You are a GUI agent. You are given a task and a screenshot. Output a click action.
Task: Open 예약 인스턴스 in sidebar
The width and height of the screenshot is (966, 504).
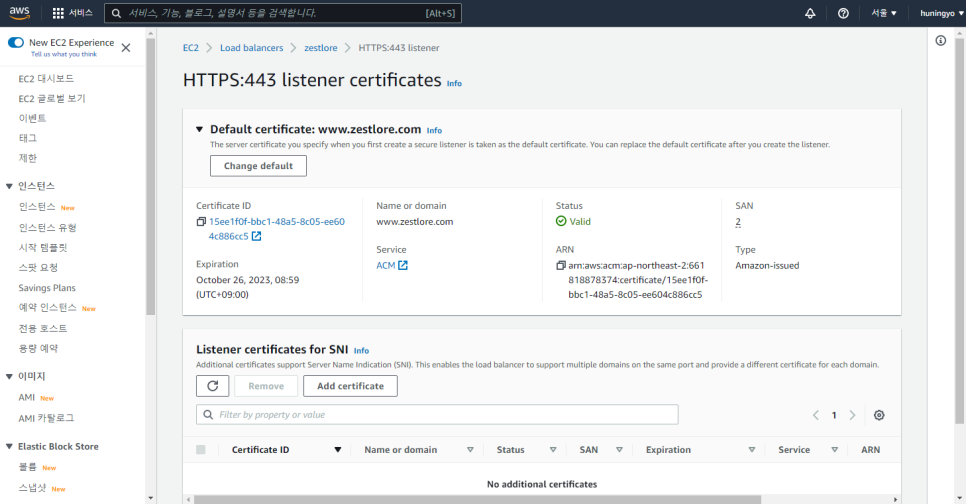(47, 307)
